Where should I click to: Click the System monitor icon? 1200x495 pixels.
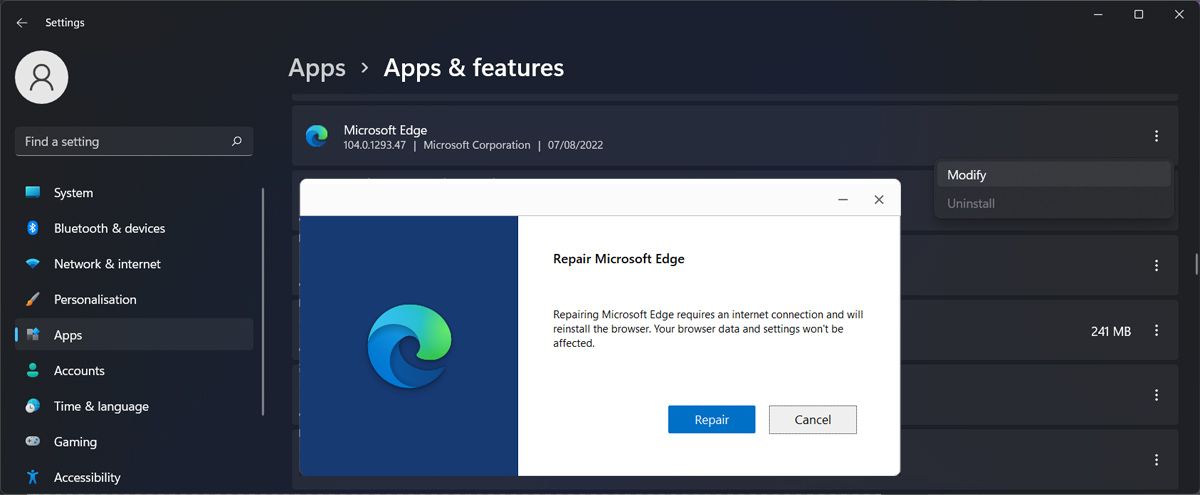coord(33,193)
